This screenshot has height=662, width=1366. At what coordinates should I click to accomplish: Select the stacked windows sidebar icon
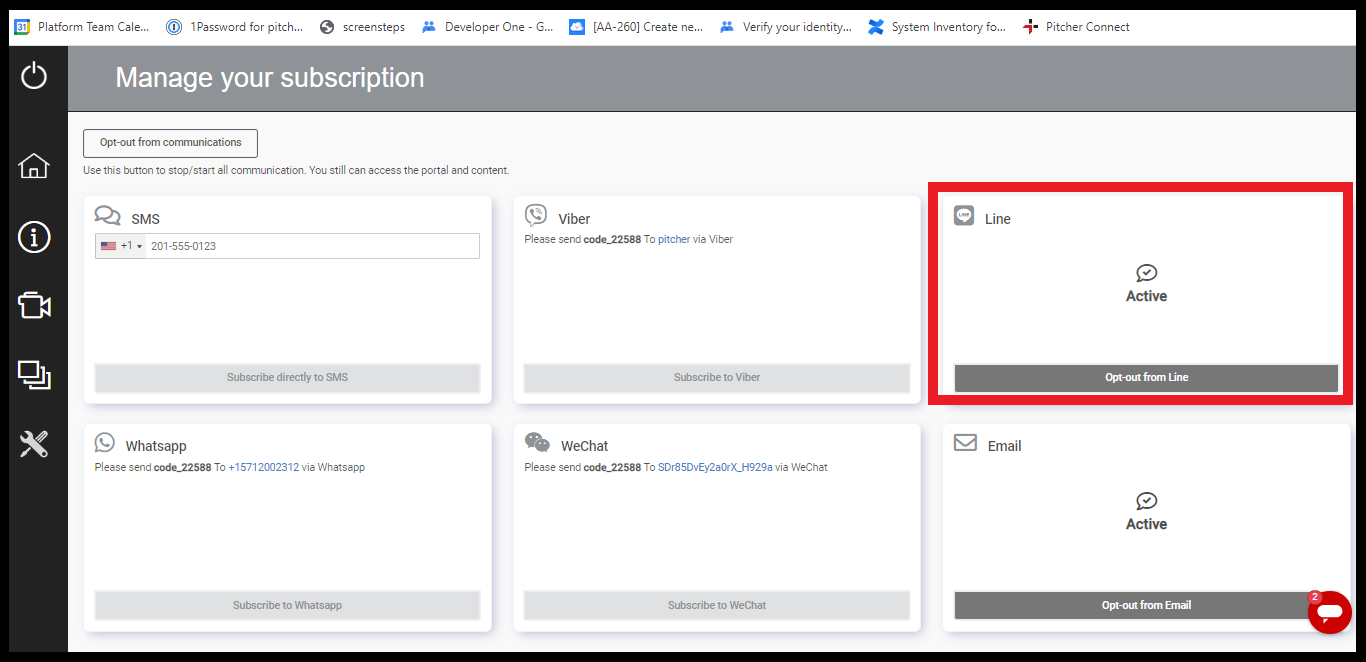pos(34,375)
